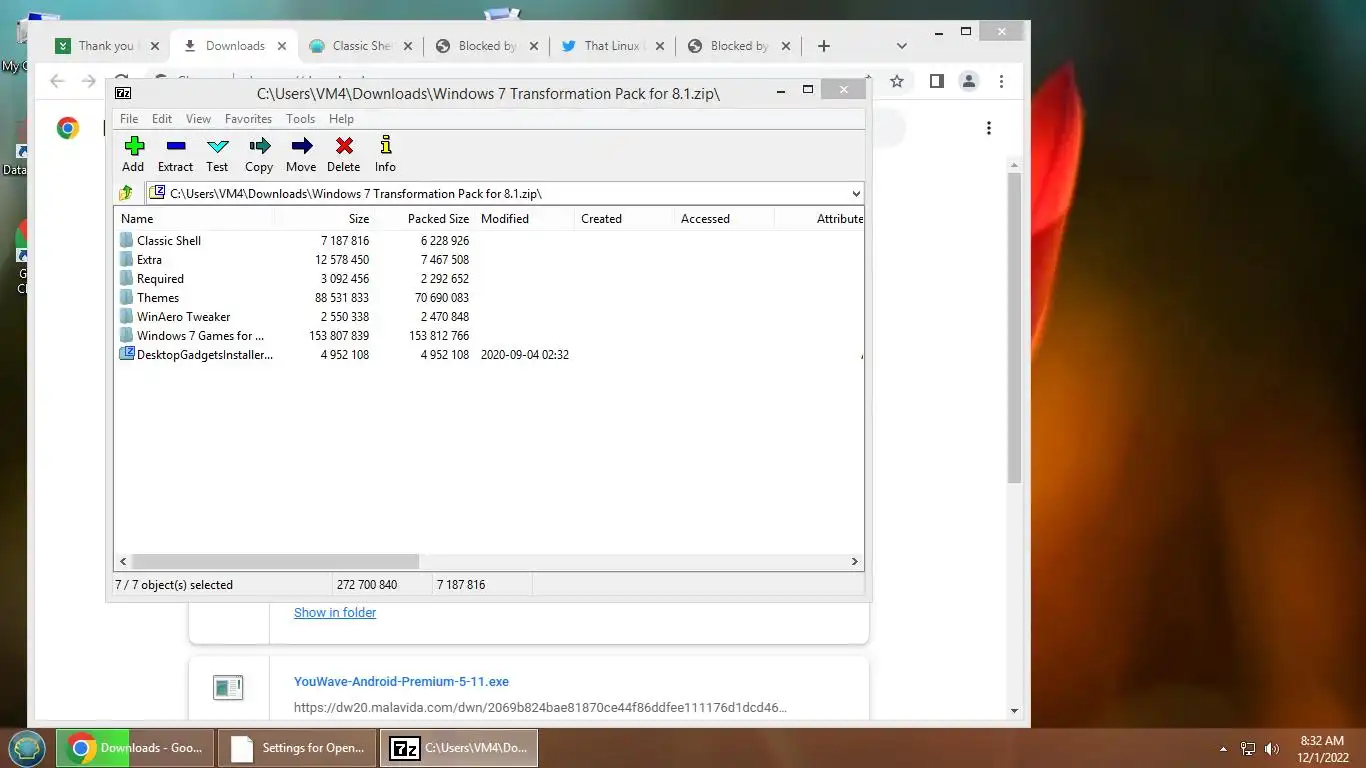Run the Test archive tool
This screenshot has height=768, width=1366.
pyautogui.click(x=217, y=146)
